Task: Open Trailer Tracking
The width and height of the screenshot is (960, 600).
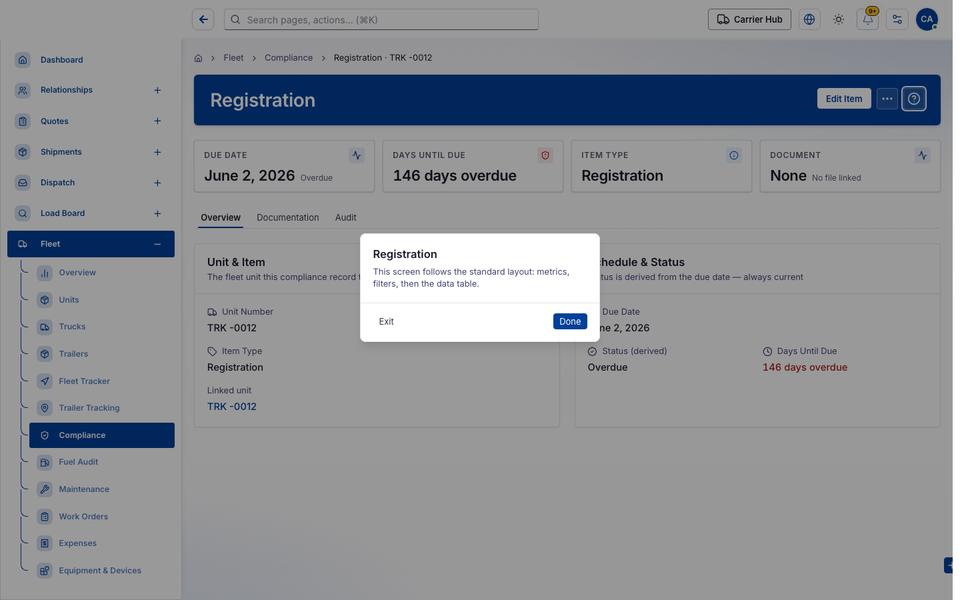Action: click(102, 408)
